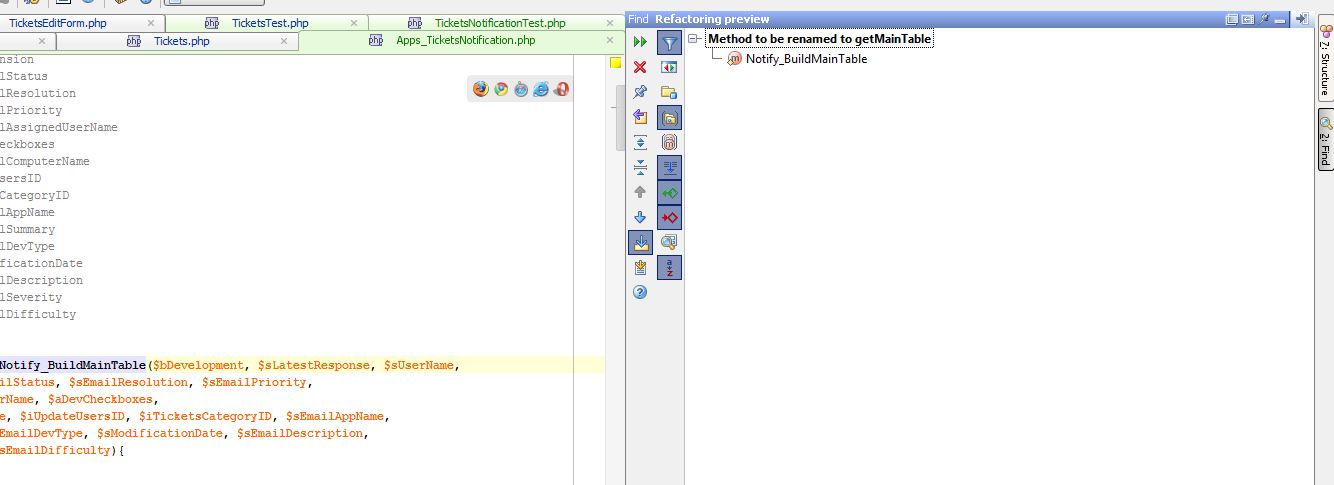
Task: Collapse the 'Method to be renamed to getMainTable' node
Action: click(x=693, y=39)
